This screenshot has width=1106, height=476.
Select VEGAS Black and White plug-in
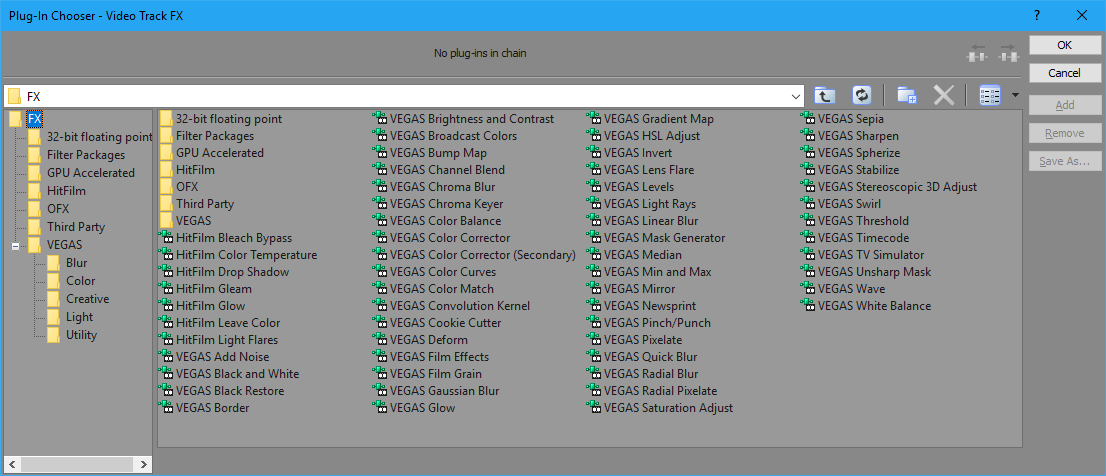tap(229, 374)
